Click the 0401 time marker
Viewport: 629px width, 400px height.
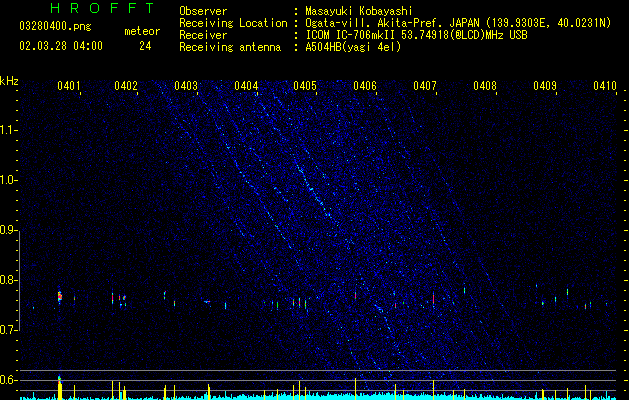[x=69, y=86]
